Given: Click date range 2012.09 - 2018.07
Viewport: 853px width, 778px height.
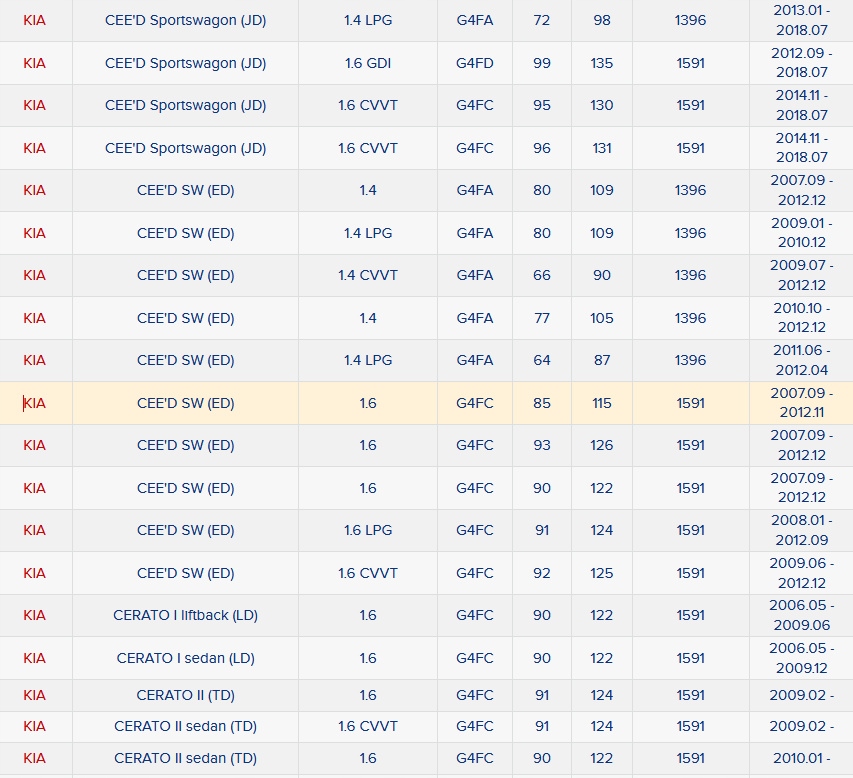Looking at the screenshot, I should (x=802, y=63).
